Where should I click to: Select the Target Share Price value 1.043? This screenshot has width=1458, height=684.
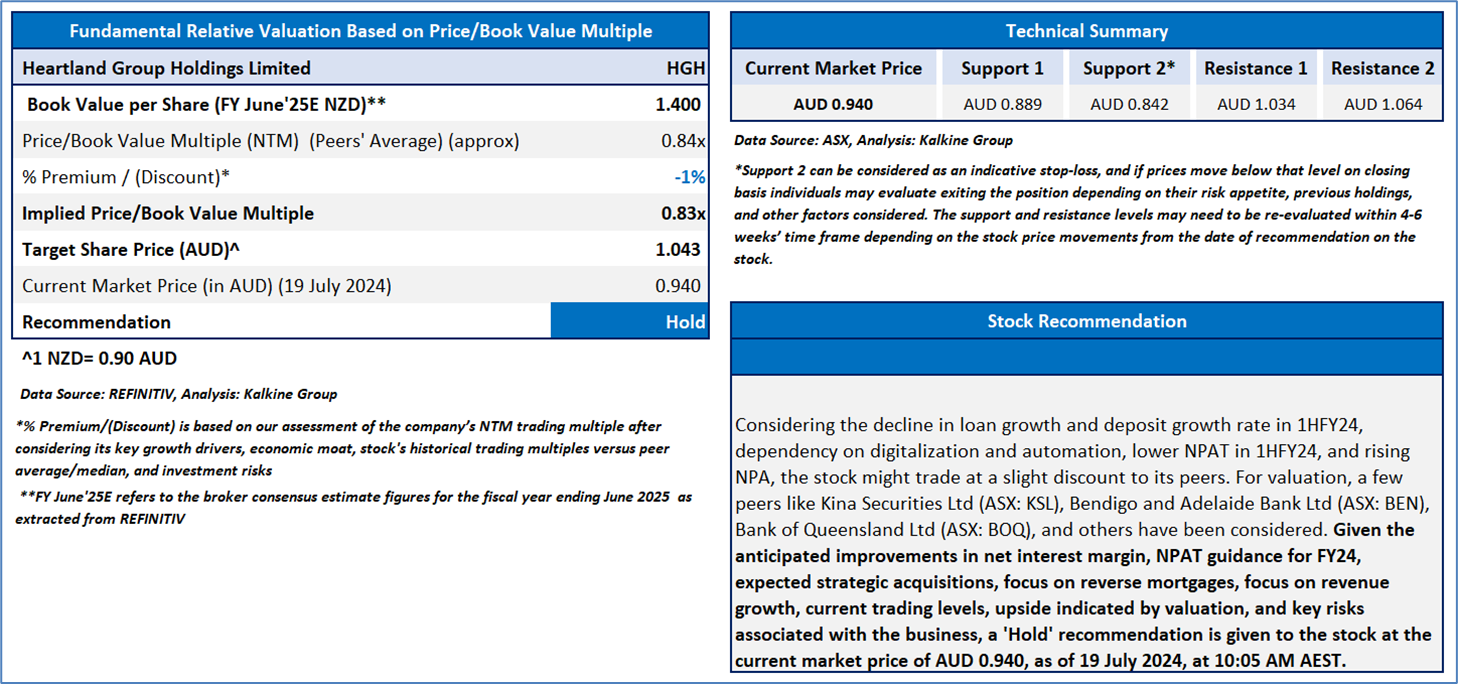pos(680,249)
